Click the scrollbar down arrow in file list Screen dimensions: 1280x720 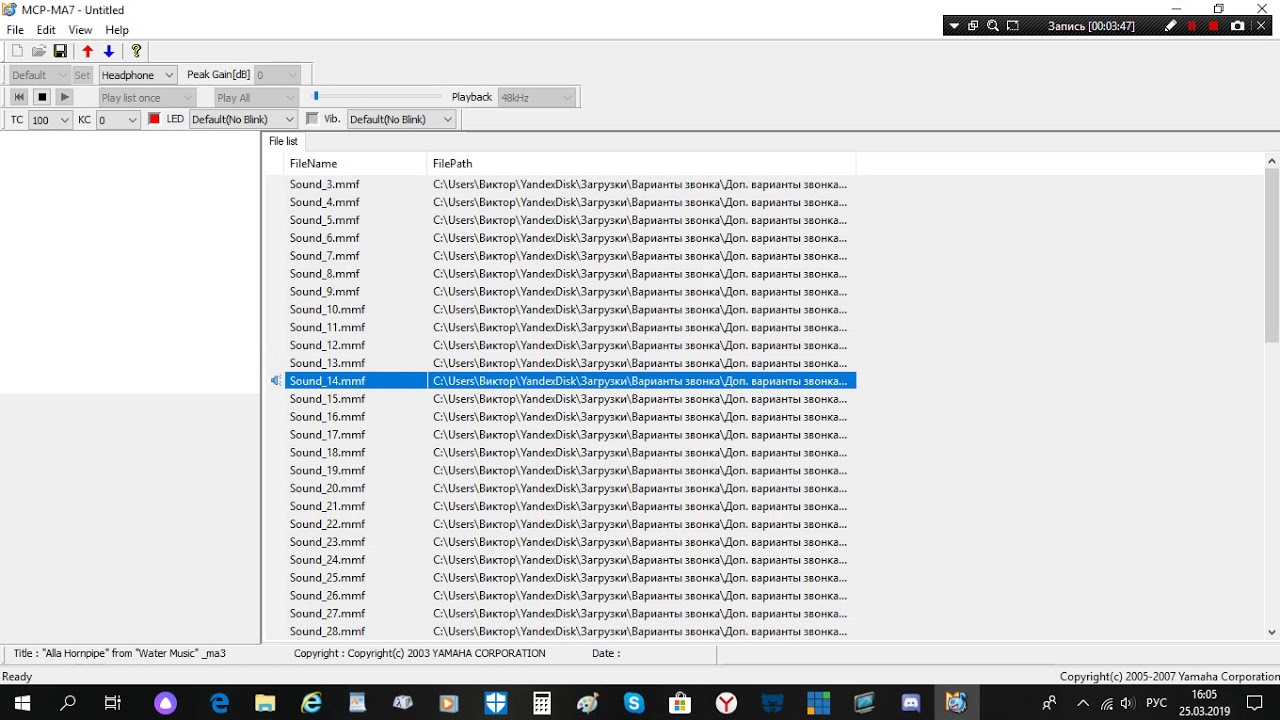pyautogui.click(x=1272, y=632)
